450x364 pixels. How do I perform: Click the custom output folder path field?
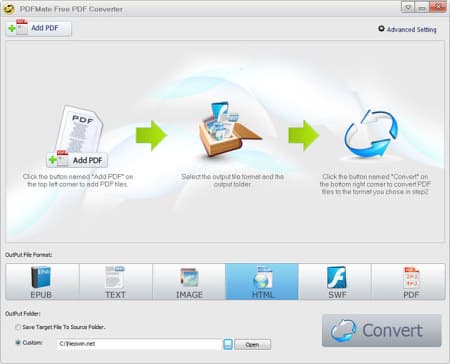point(139,344)
